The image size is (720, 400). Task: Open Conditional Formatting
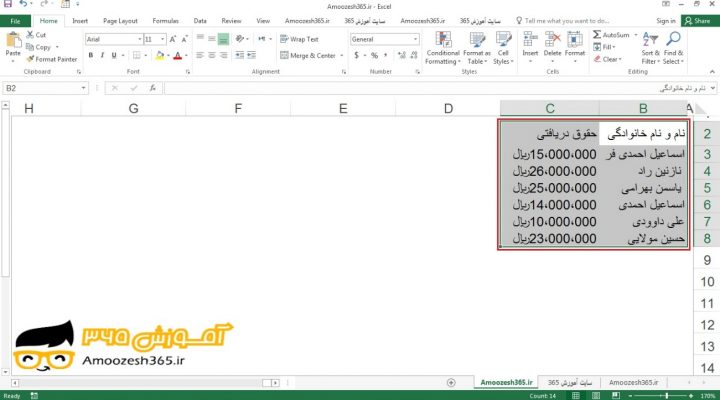click(x=443, y=48)
